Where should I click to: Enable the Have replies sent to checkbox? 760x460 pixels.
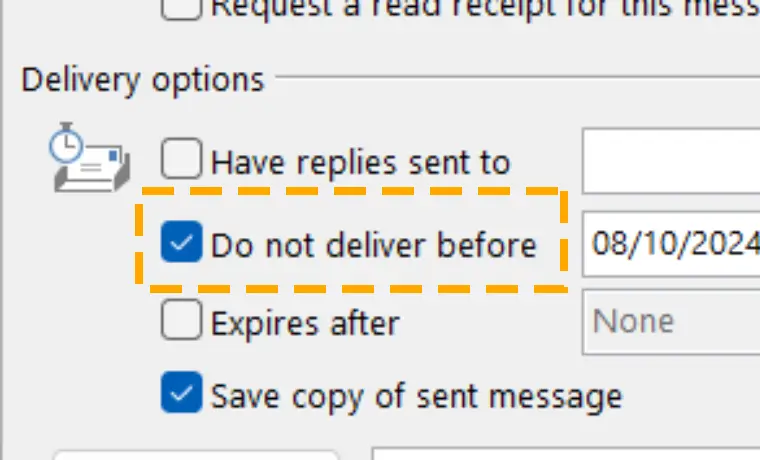pos(181,159)
